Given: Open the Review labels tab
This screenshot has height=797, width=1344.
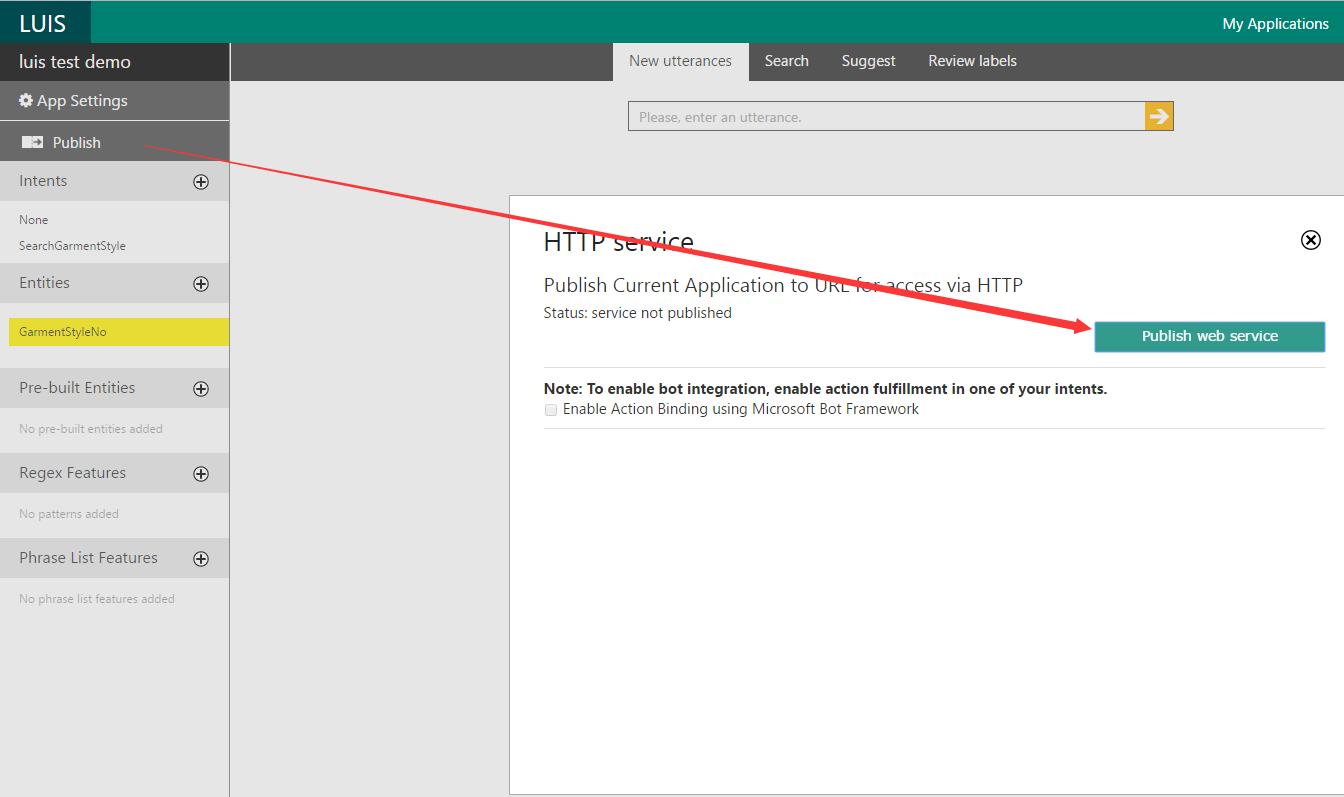Looking at the screenshot, I should [972, 61].
